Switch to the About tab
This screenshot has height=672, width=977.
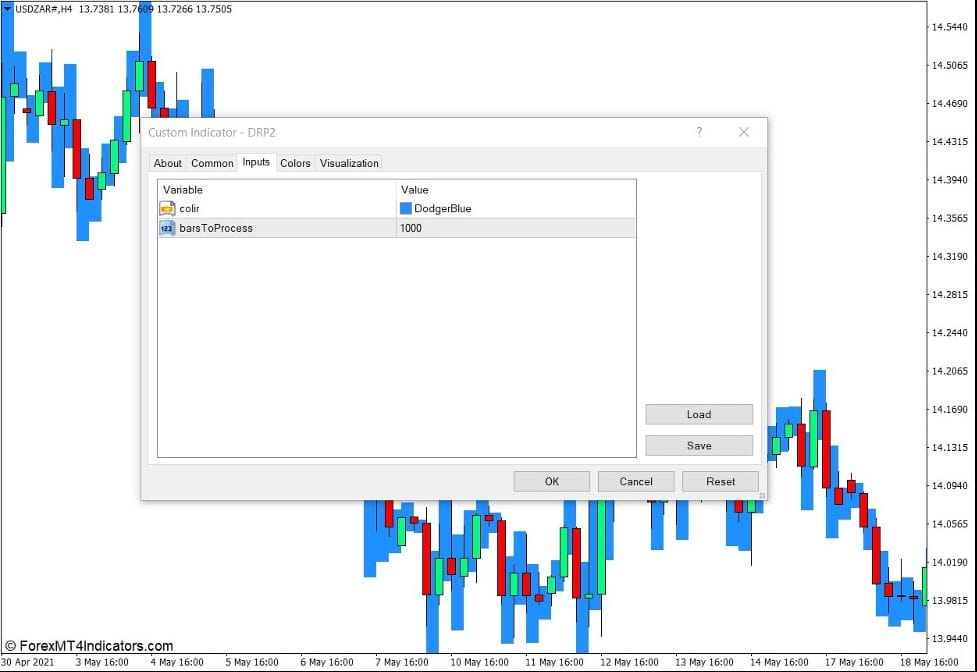pyautogui.click(x=167, y=163)
